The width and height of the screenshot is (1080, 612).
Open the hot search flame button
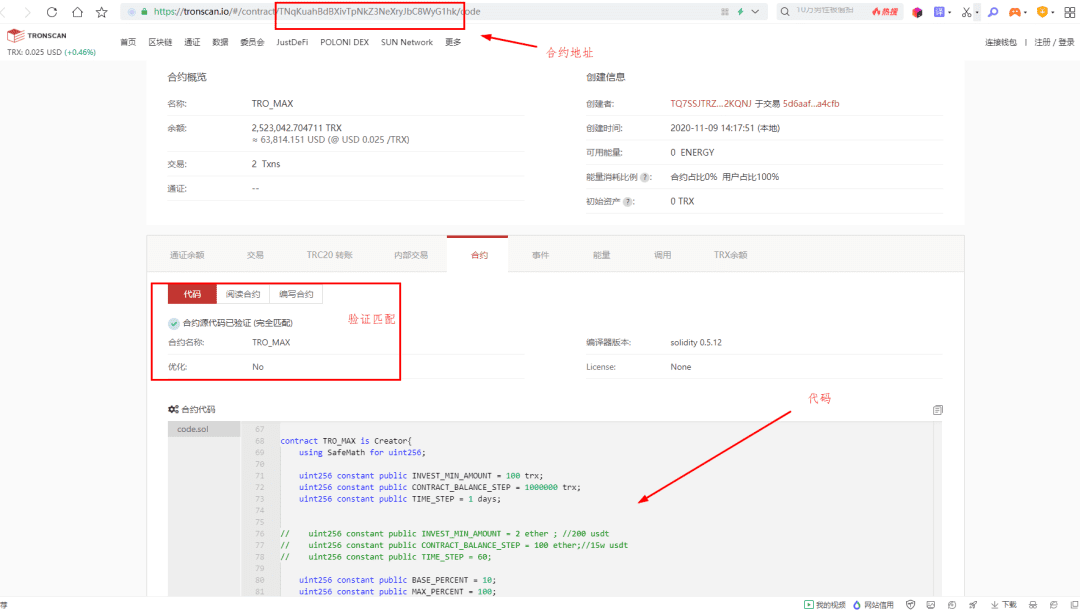click(x=885, y=12)
